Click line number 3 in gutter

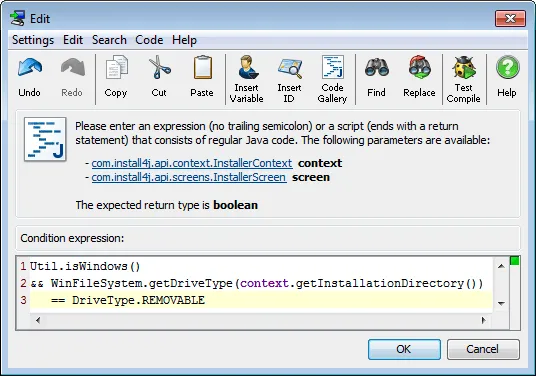click(23, 300)
